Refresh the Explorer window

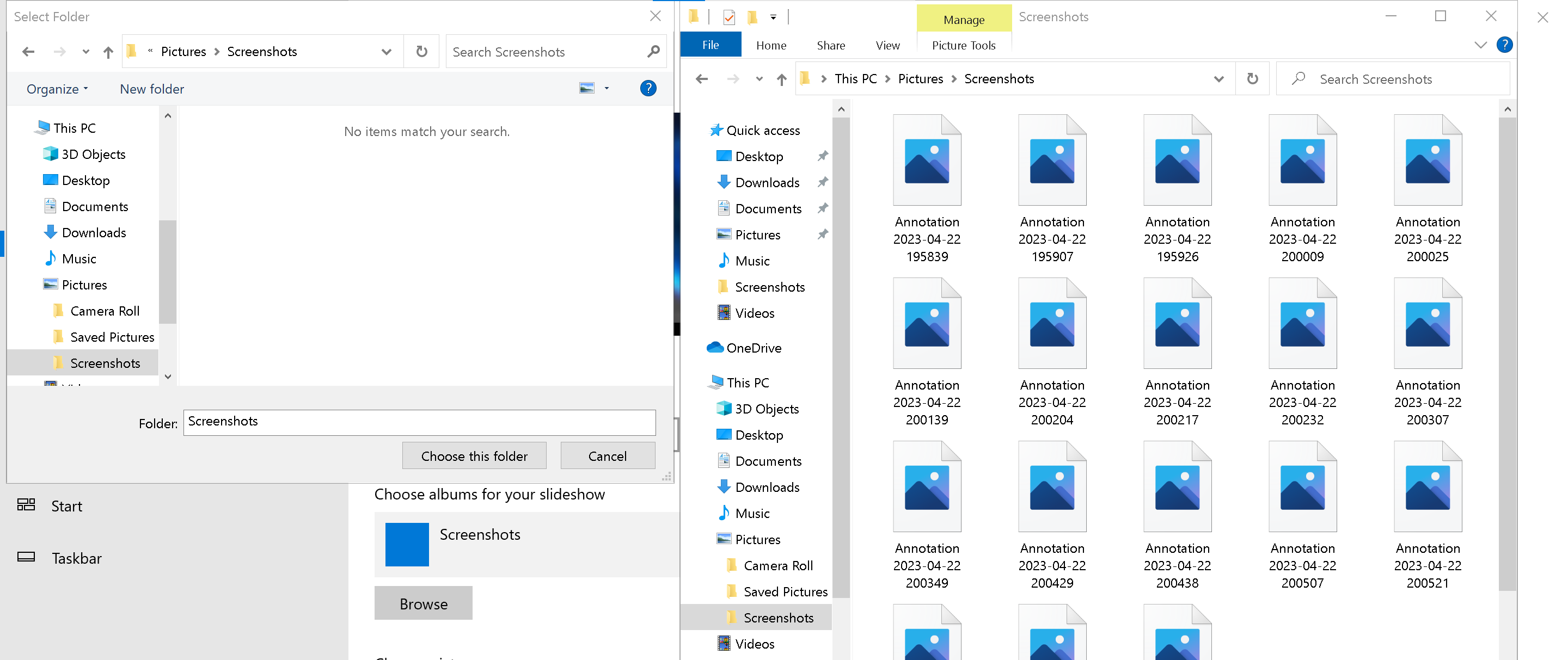(1252, 79)
